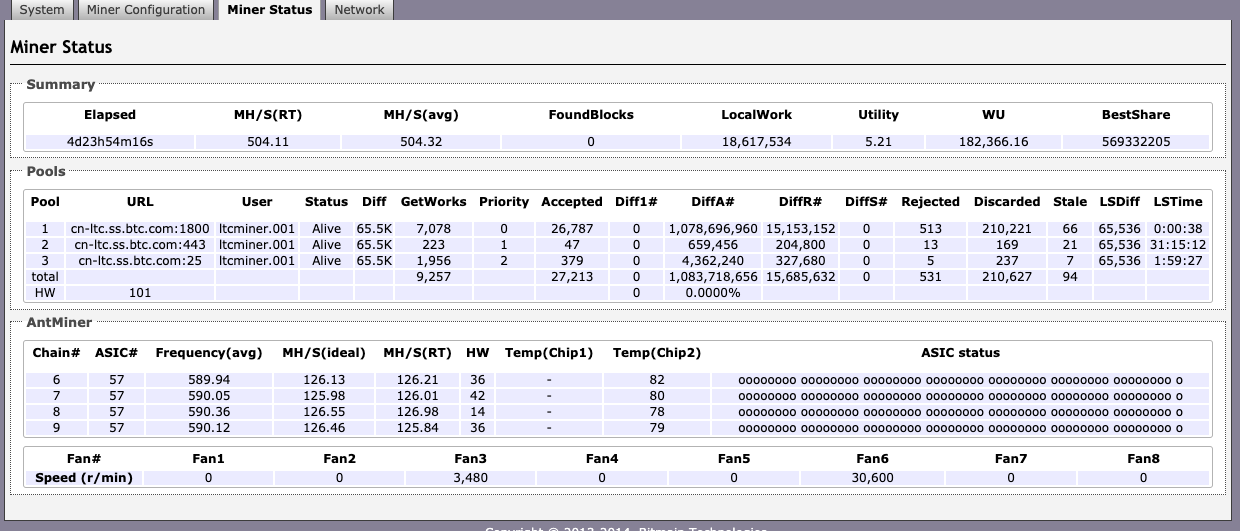The width and height of the screenshot is (1240, 531).
Task: Click the BestShare value 569332205
Action: point(1136,142)
